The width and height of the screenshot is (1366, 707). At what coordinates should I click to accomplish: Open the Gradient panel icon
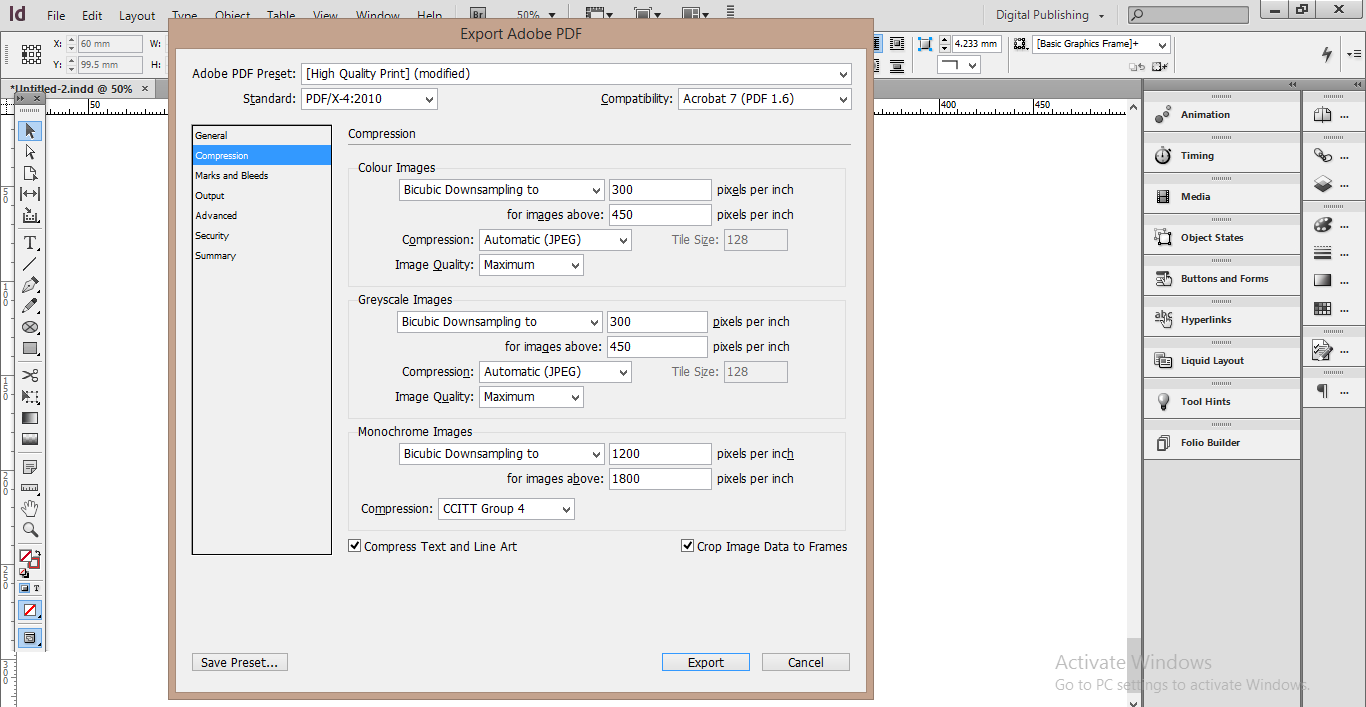[x=1323, y=281]
